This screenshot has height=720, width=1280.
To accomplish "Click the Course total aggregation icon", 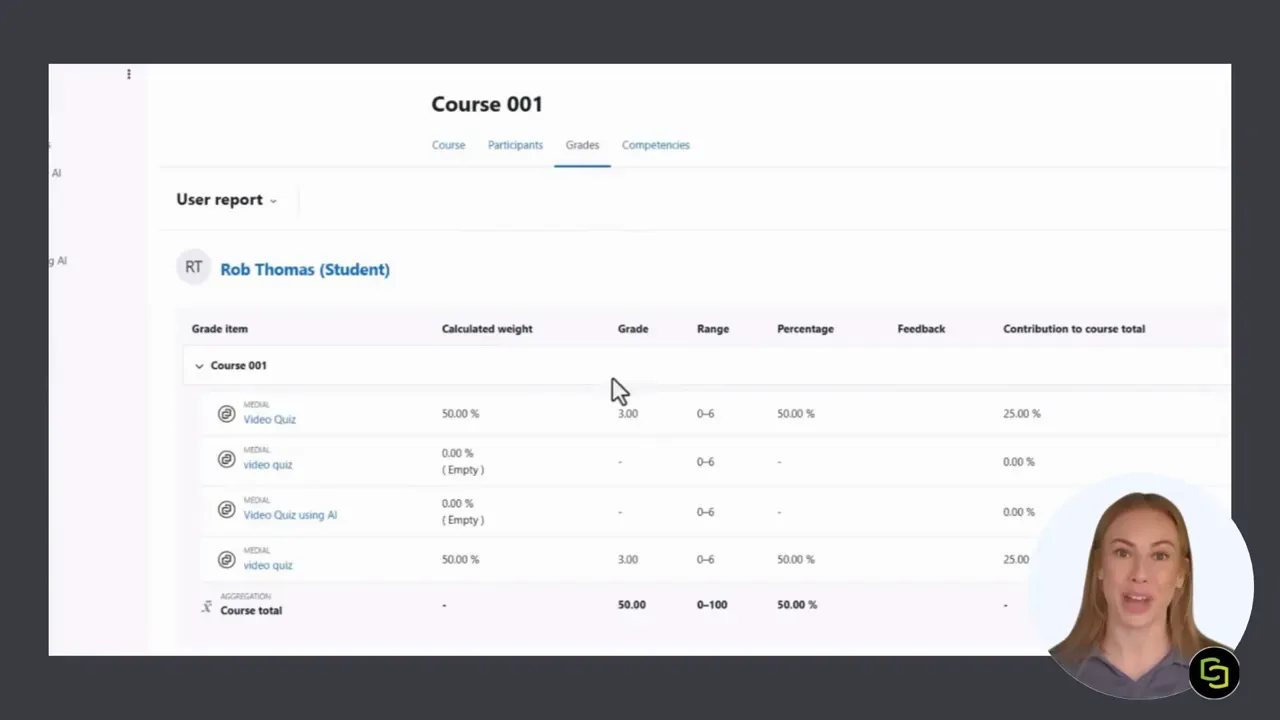I will click(x=207, y=606).
